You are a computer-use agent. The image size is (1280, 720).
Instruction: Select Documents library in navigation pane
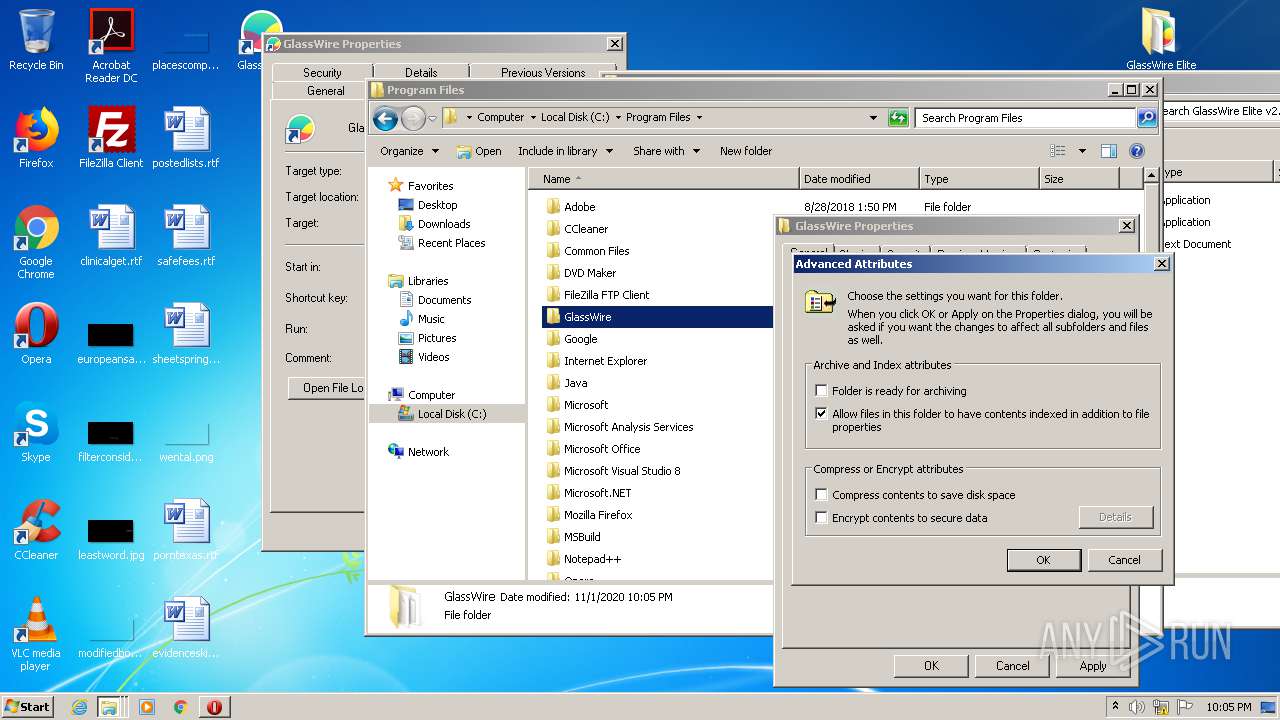tap(444, 300)
